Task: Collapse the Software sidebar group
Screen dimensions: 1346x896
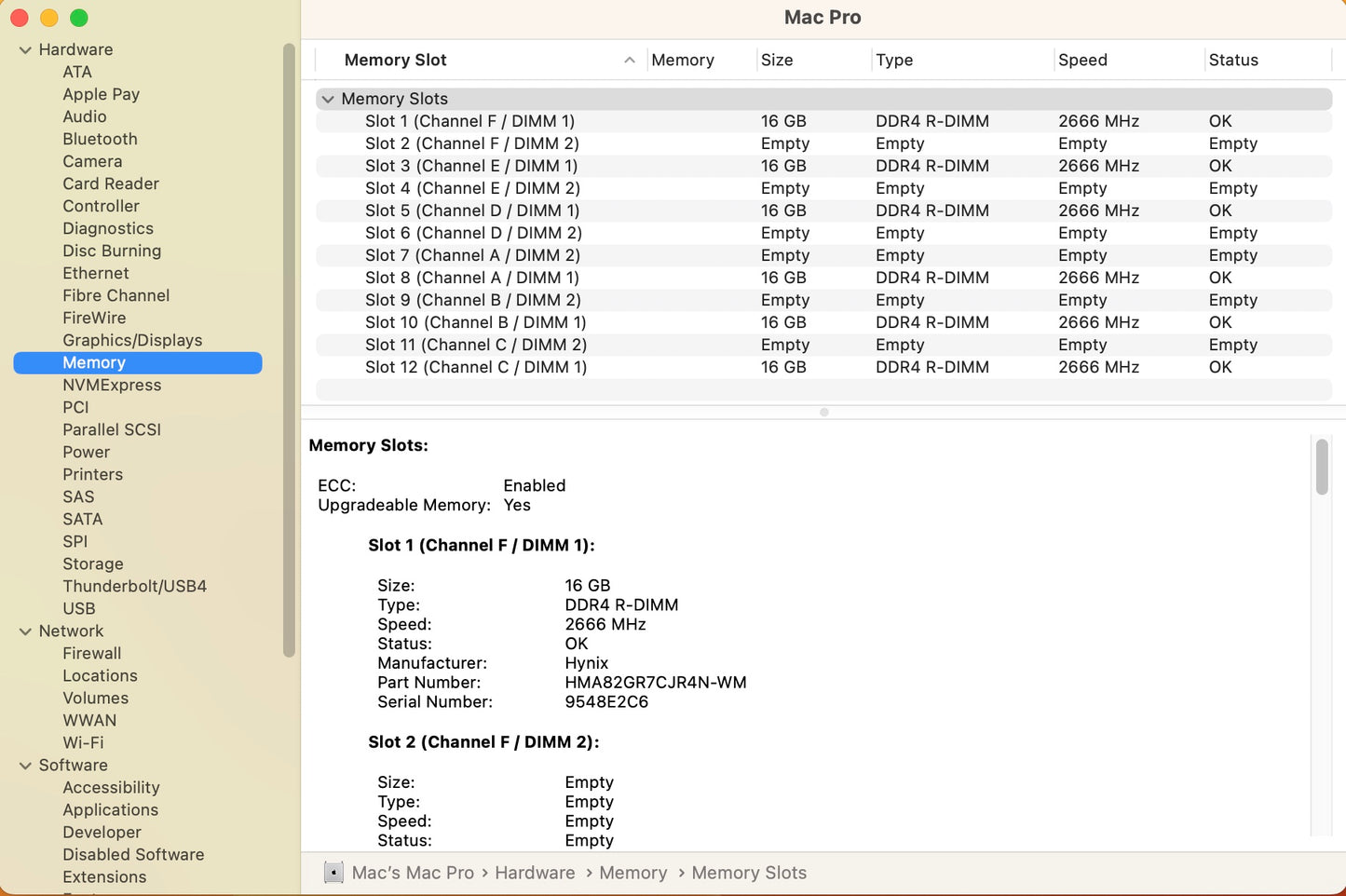Action: point(25,766)
